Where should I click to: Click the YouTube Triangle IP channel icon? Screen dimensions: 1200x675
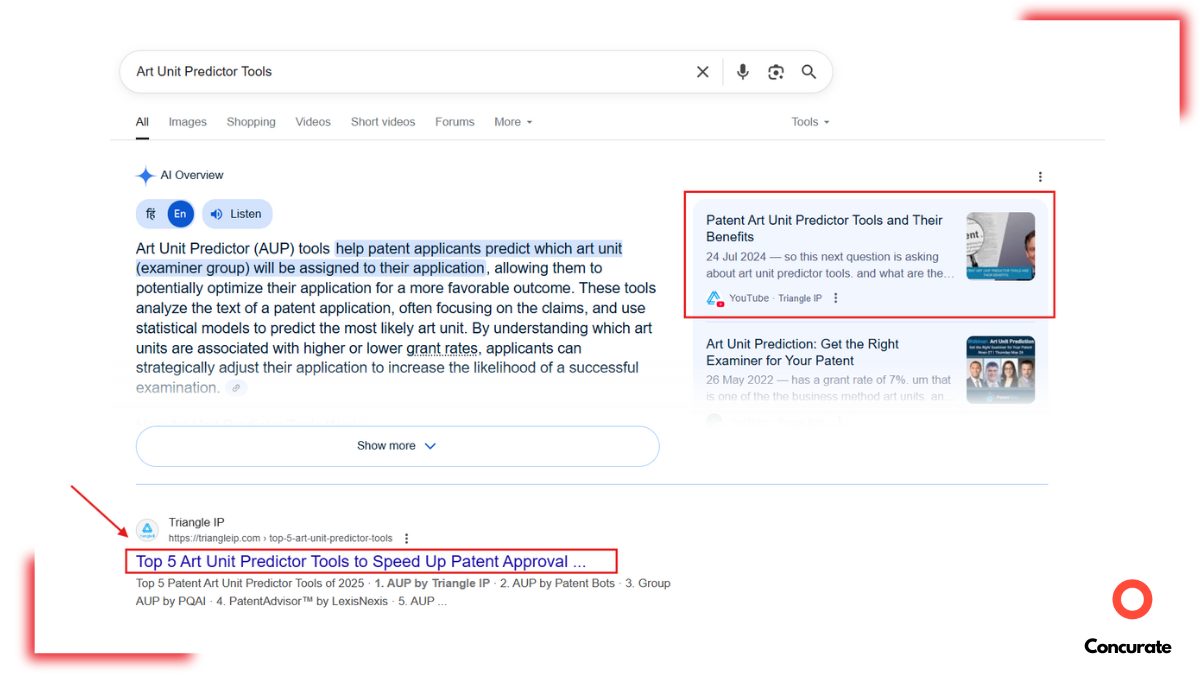pos(715,298)
